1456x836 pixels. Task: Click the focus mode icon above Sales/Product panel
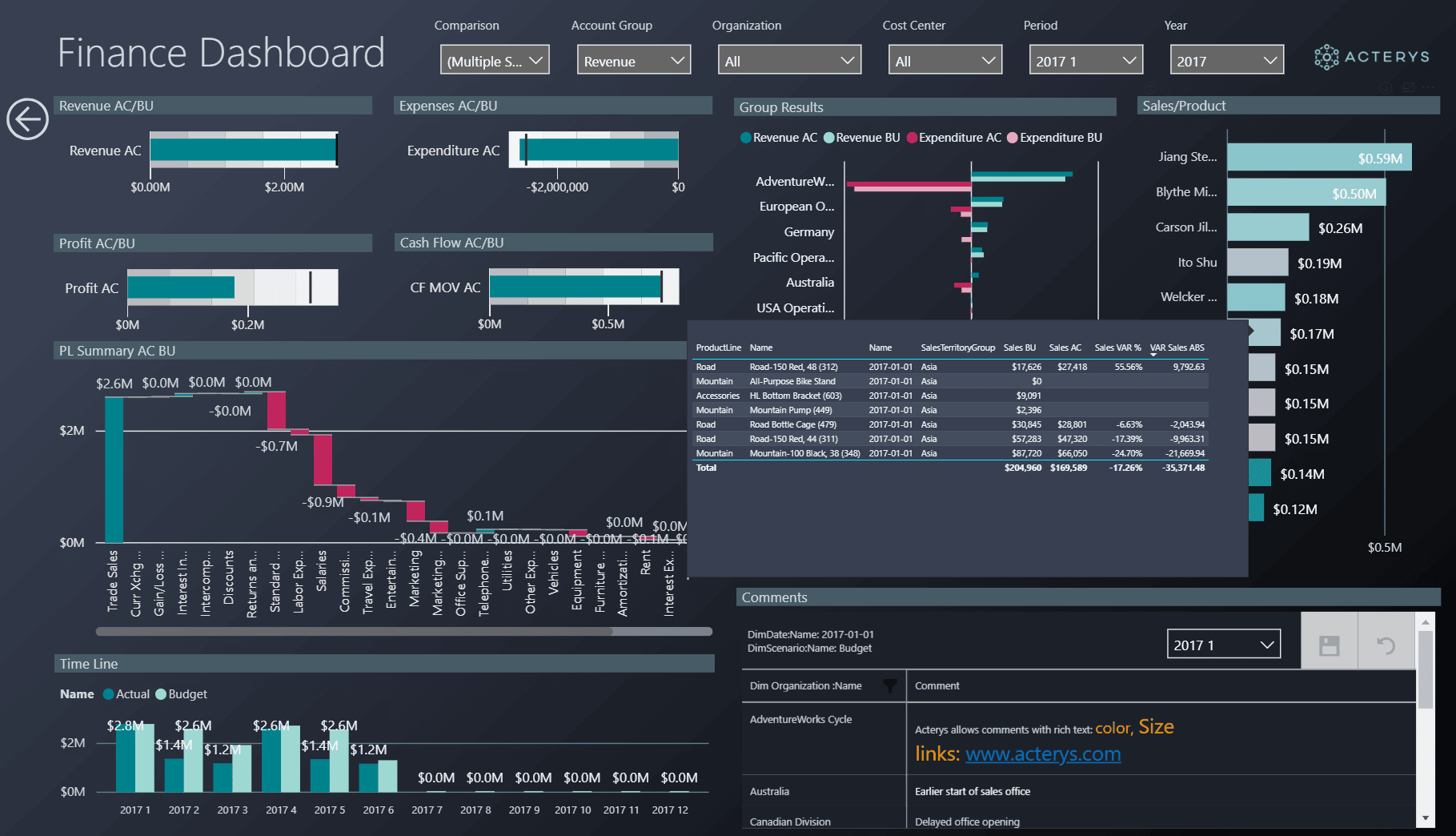pyautogui.click(x=1410, y=87)
